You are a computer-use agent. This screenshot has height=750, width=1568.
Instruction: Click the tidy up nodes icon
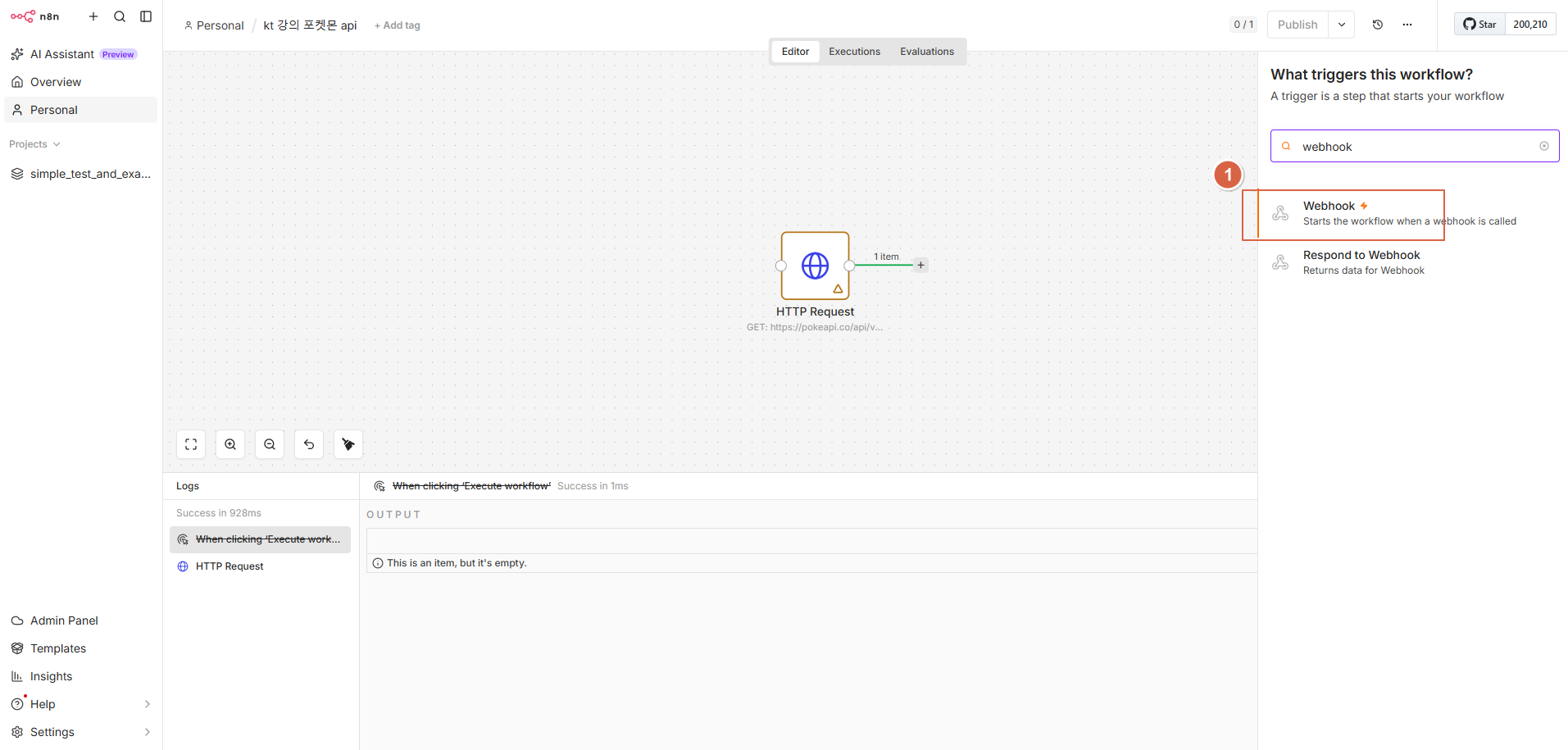point(348,444)
